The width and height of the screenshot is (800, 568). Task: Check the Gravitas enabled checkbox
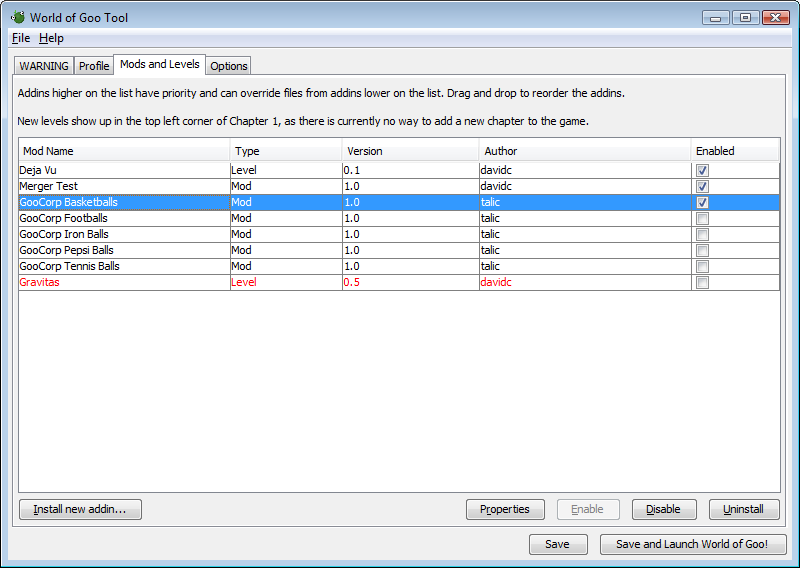[x=702, y=282]
